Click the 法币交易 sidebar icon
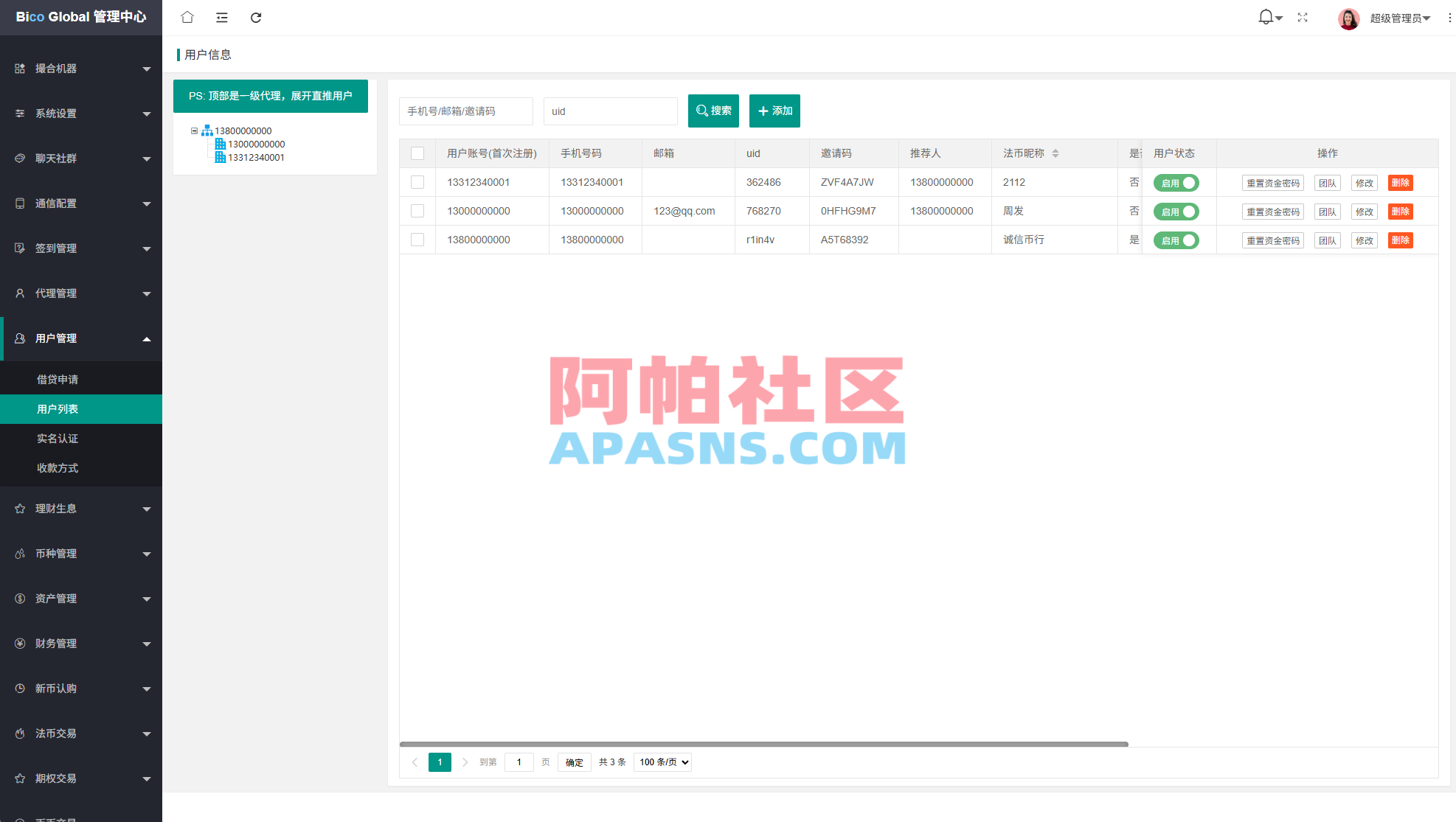Screen dimensions: 1456x822 pos(19,733)
